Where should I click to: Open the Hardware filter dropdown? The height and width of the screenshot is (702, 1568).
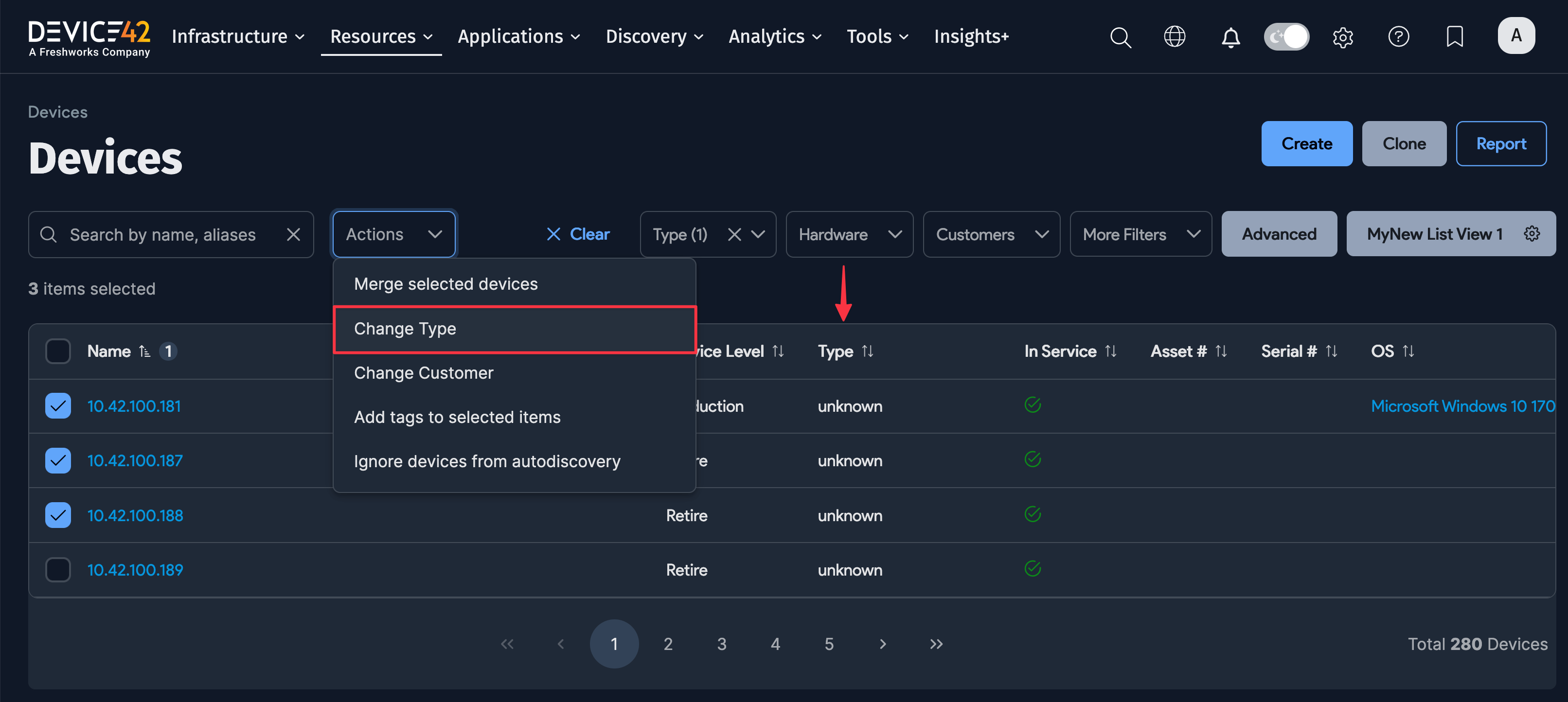click(849, 234)
